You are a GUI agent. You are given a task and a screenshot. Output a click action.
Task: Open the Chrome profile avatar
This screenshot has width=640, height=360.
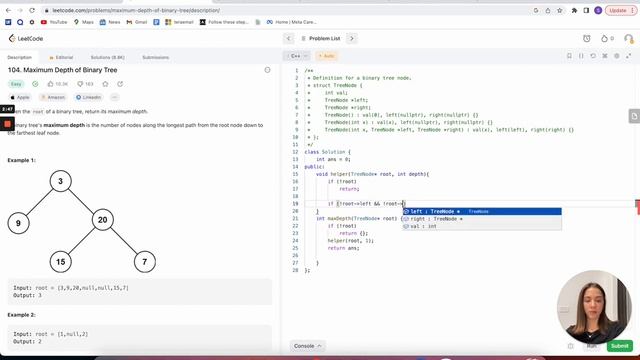598,10
